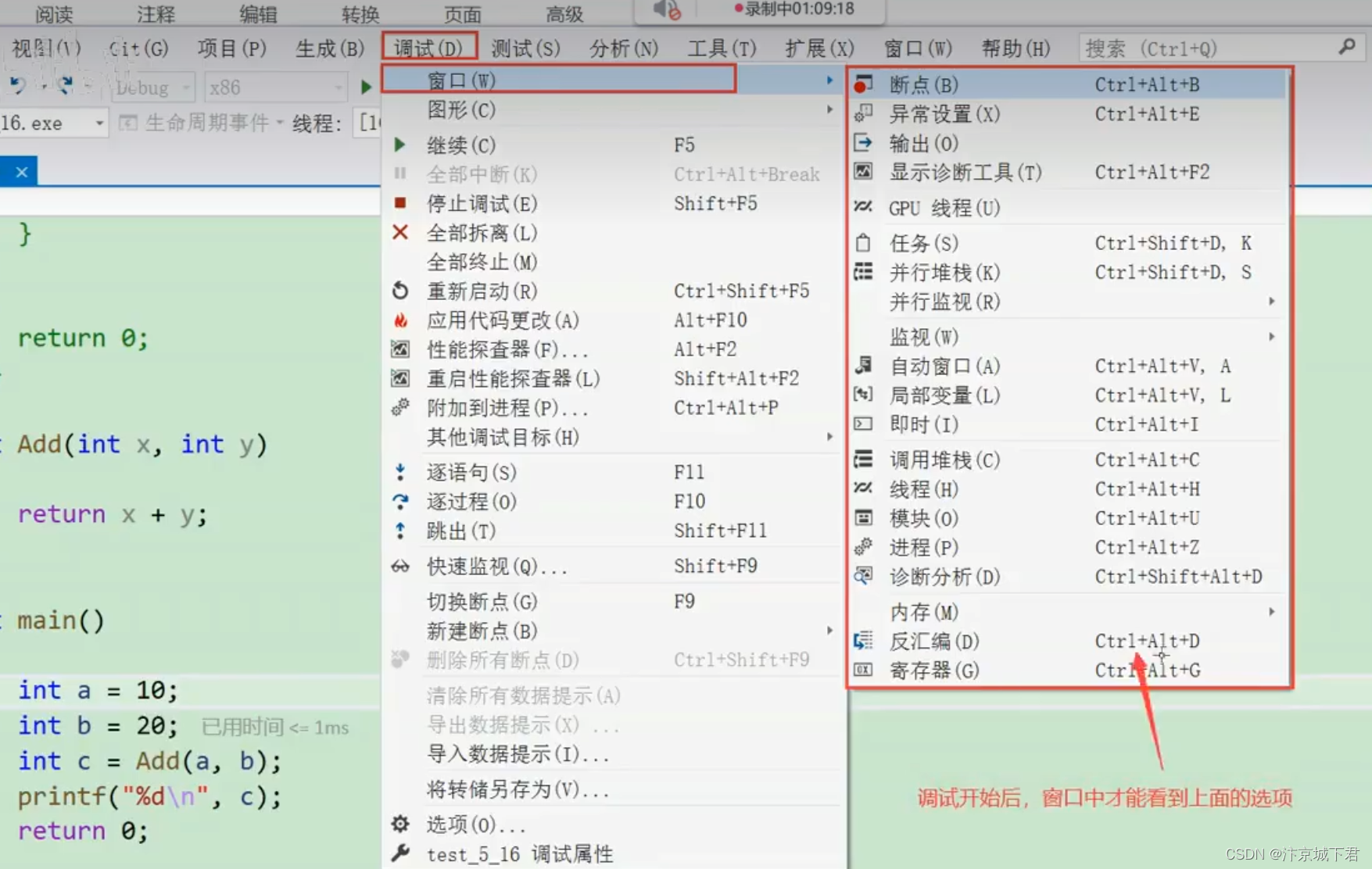Click the 即时 immediate window icon

863,424
